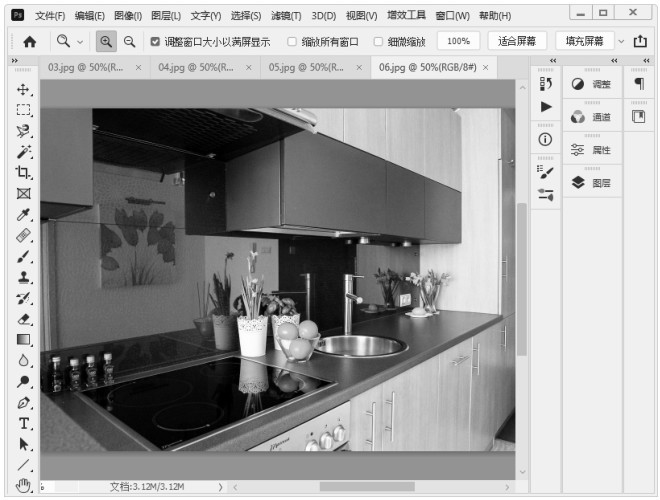Select the Brush tool
The image size is (660, 500).
click(x=23, y=256)
